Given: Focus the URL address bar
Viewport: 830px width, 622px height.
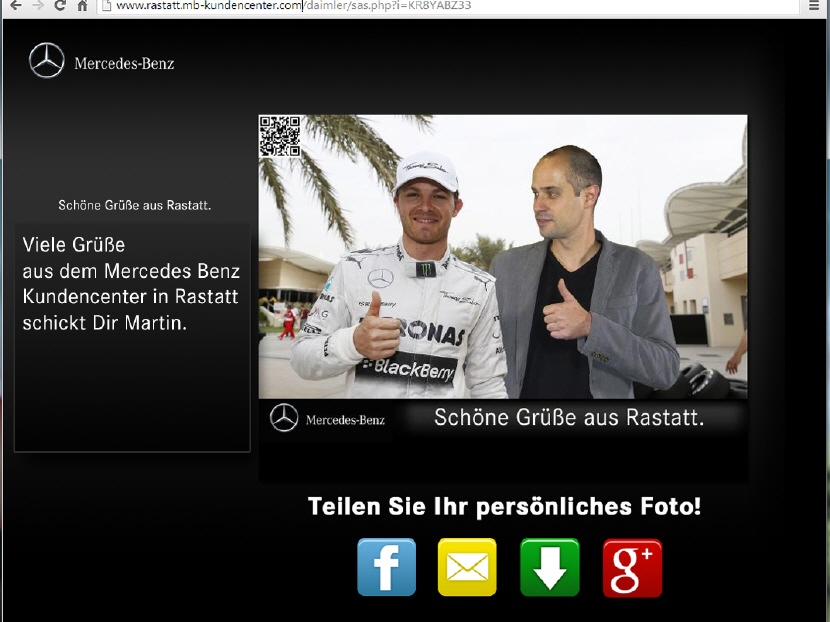Looking at the screenshot, I should 450,6.
